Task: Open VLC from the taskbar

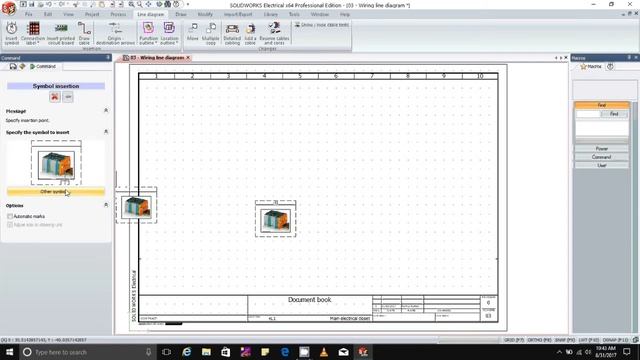Action: [x=324, y=352]
